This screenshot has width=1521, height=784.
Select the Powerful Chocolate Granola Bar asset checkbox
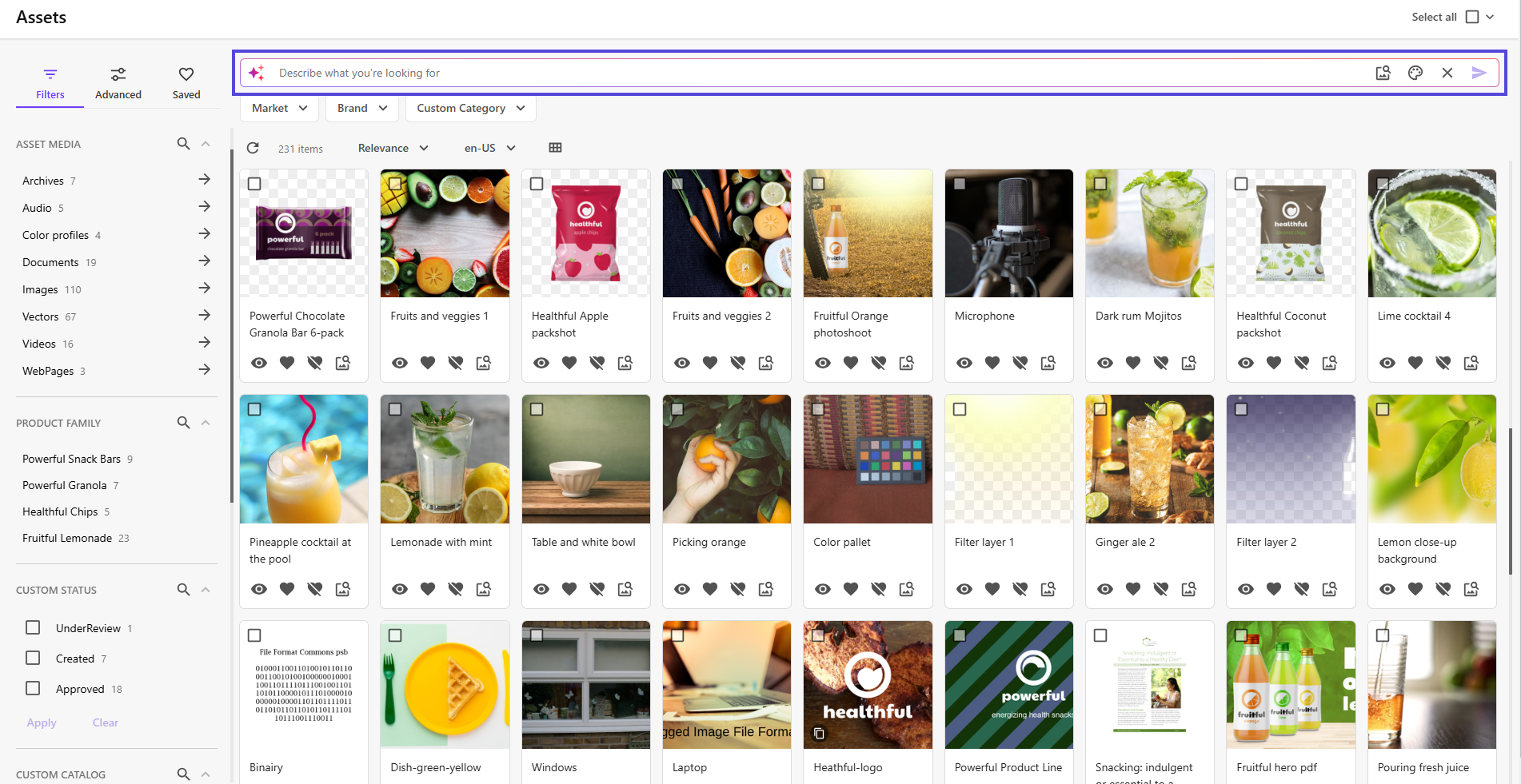(x=254, y=184)
